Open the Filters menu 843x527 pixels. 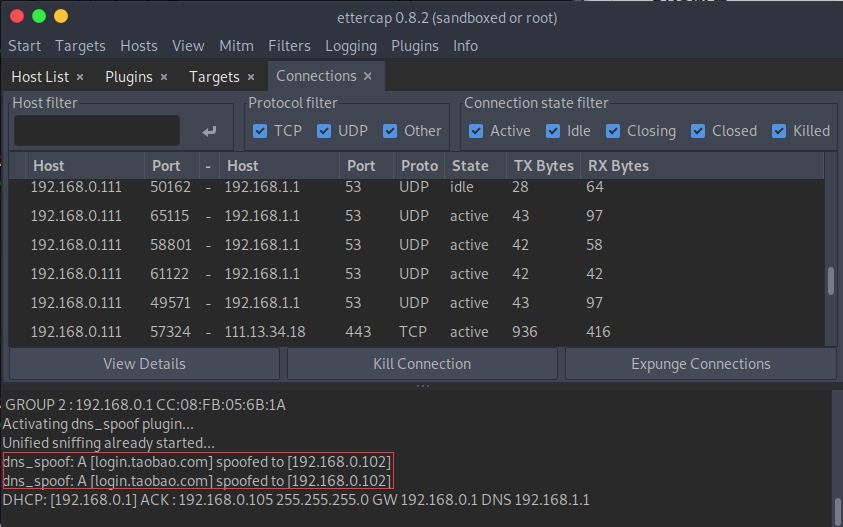coord(289,46)
